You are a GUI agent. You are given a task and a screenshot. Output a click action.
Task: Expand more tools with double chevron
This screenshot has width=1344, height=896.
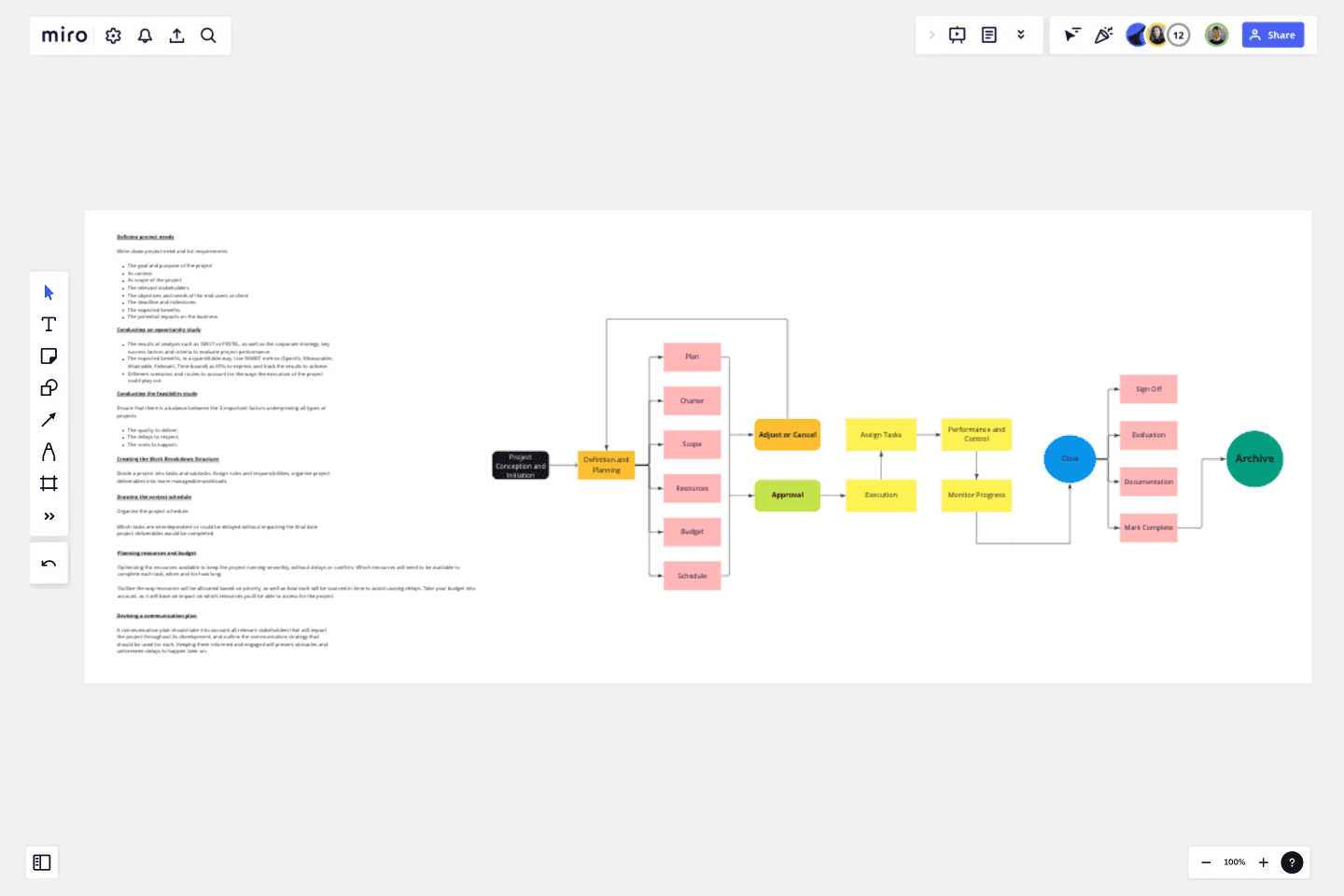(49, 515)
